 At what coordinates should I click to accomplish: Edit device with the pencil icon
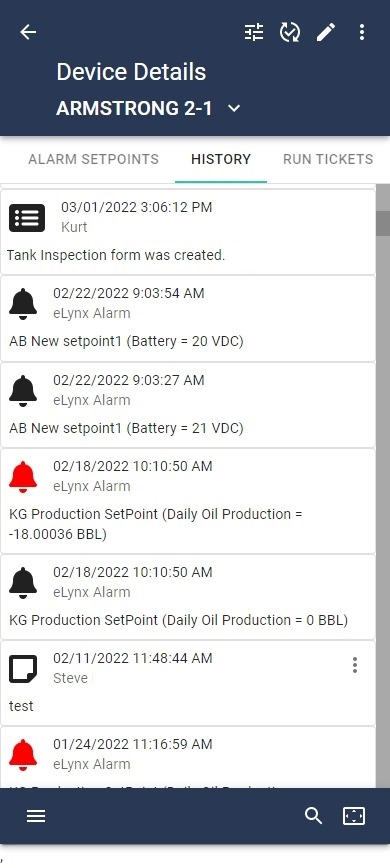pos(326,32)
